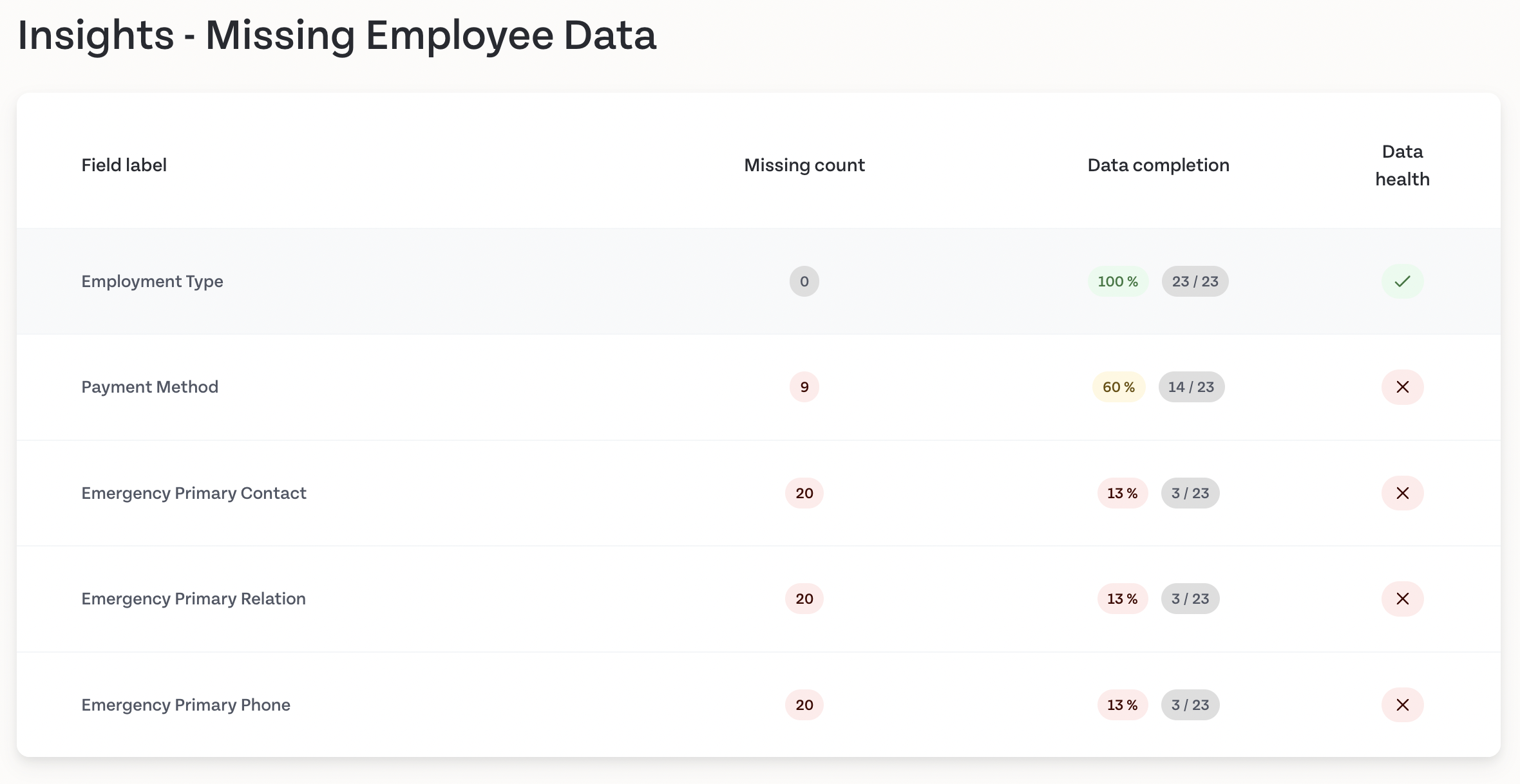1520x784 pixels.
Task: Click the "23 / 23" fraction badge
Action: pyautogui.click(x=1195, y=281)
